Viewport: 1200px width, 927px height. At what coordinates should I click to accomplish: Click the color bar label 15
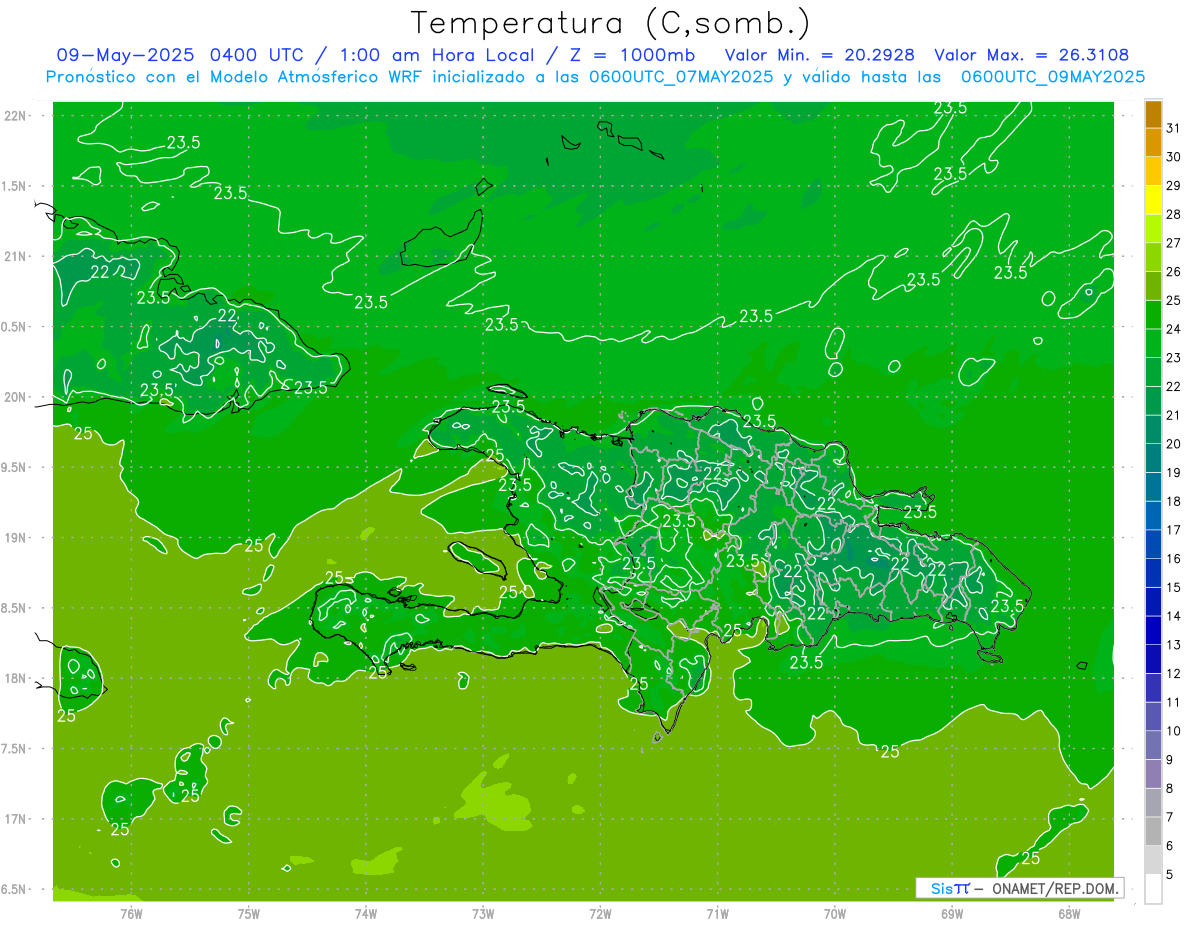(1174, 587)
